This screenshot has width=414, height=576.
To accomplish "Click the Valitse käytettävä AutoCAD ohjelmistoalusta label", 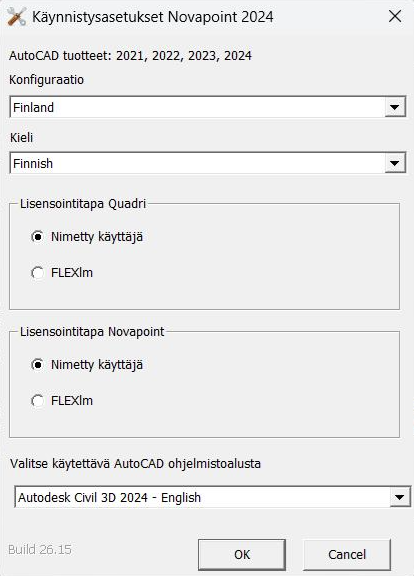I will click(x=135, y=464).
